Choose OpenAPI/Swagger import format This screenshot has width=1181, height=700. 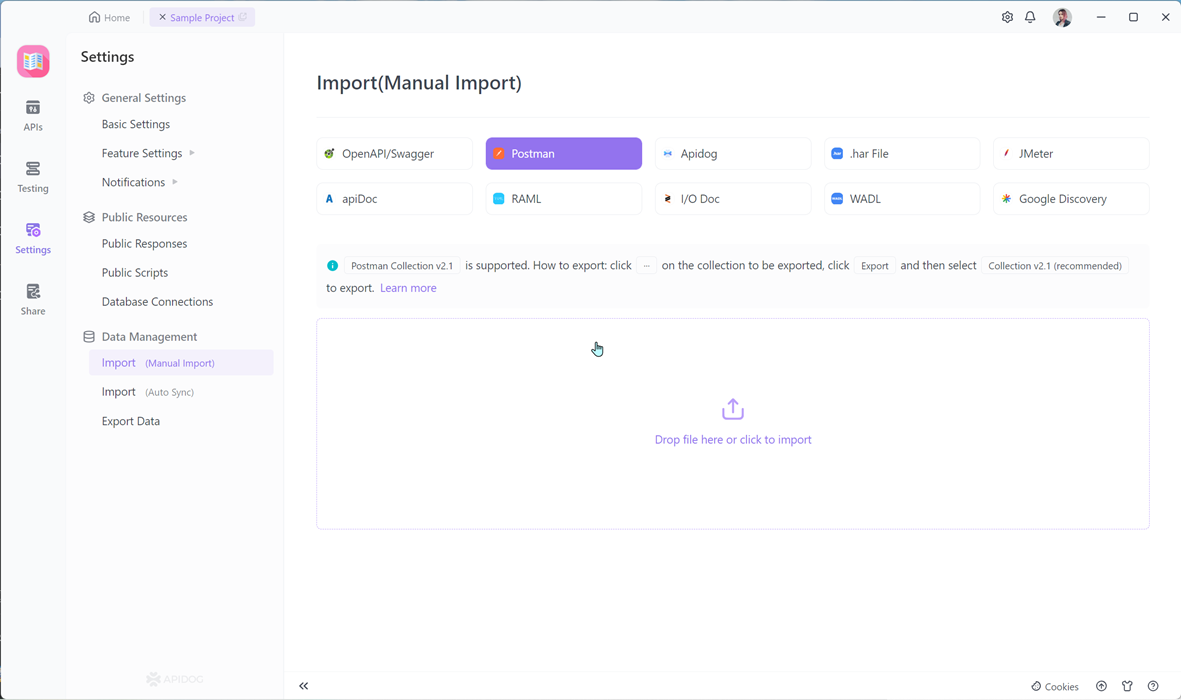coord(395,154)
